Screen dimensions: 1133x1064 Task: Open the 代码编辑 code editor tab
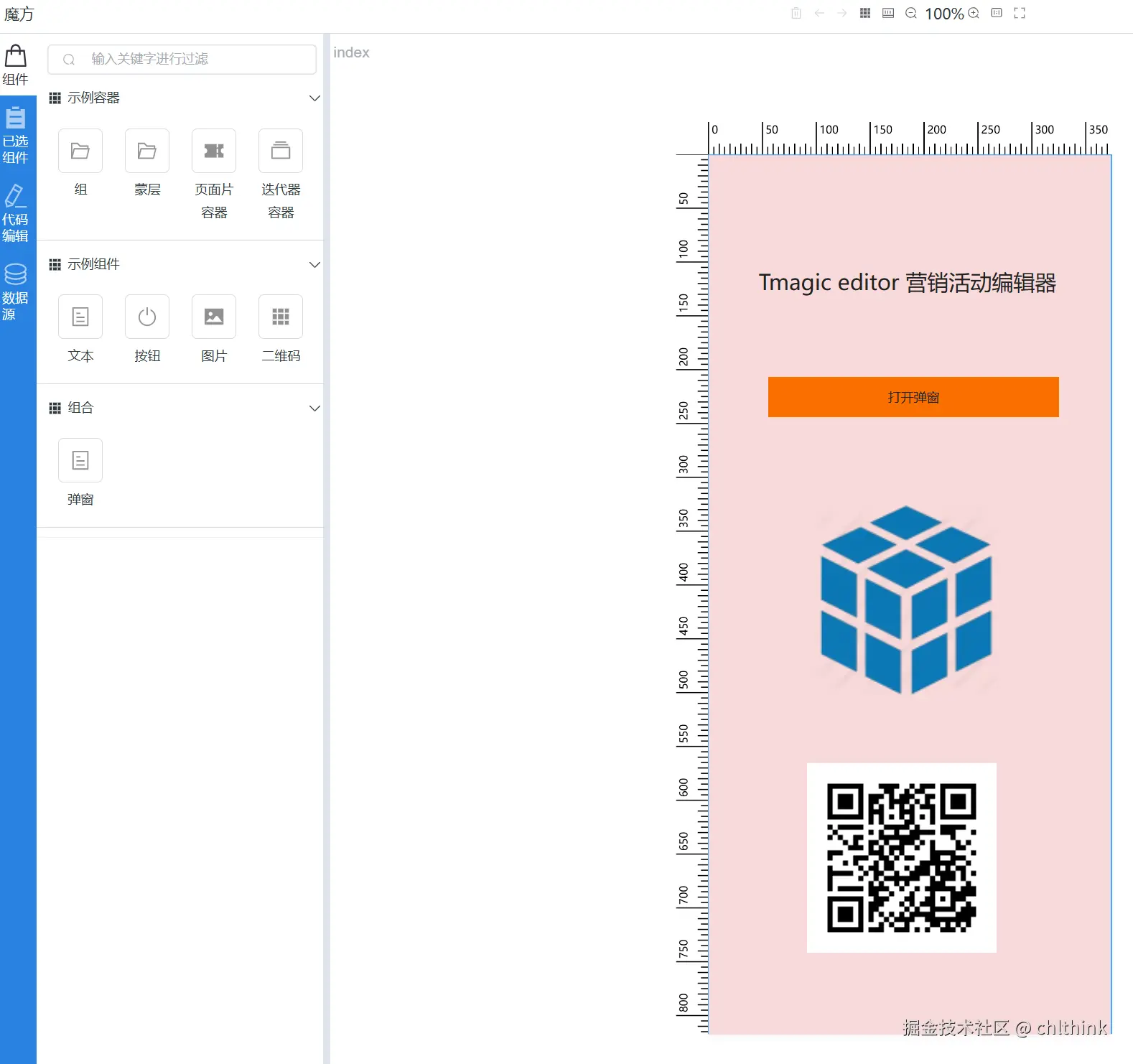coord(16,213)
